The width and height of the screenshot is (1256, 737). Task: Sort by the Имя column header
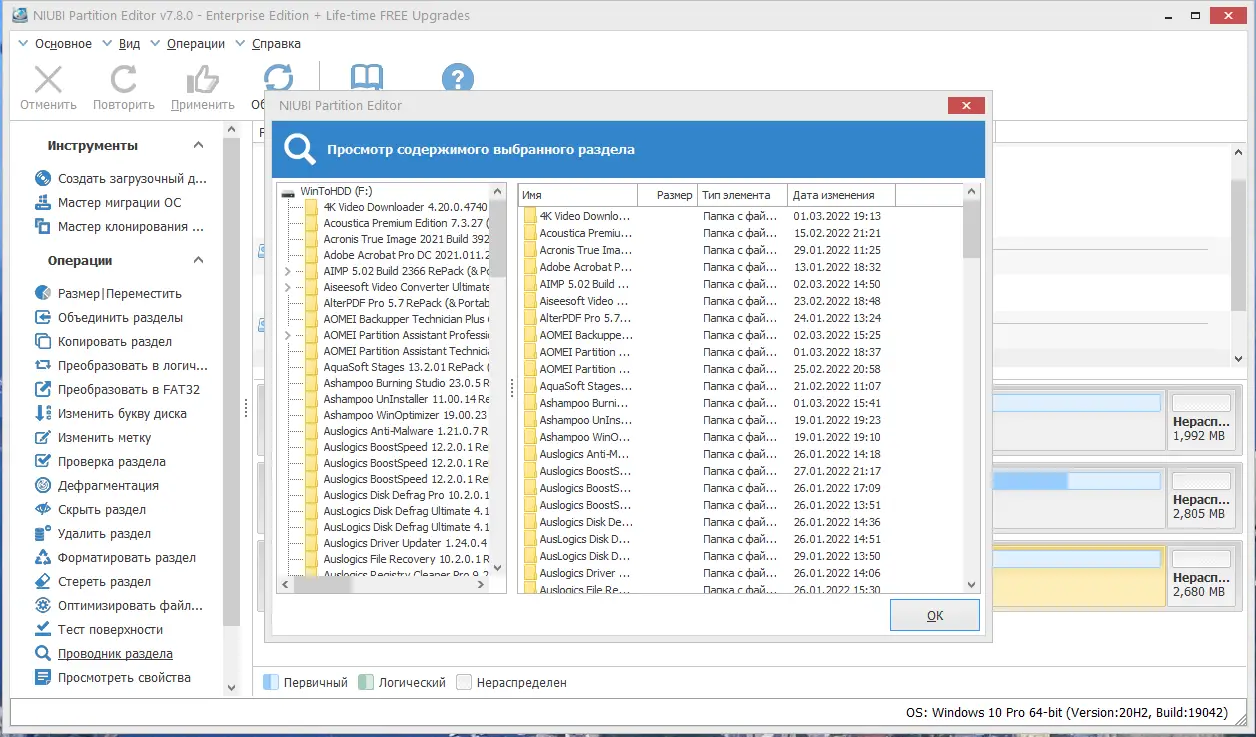(577, 195)
